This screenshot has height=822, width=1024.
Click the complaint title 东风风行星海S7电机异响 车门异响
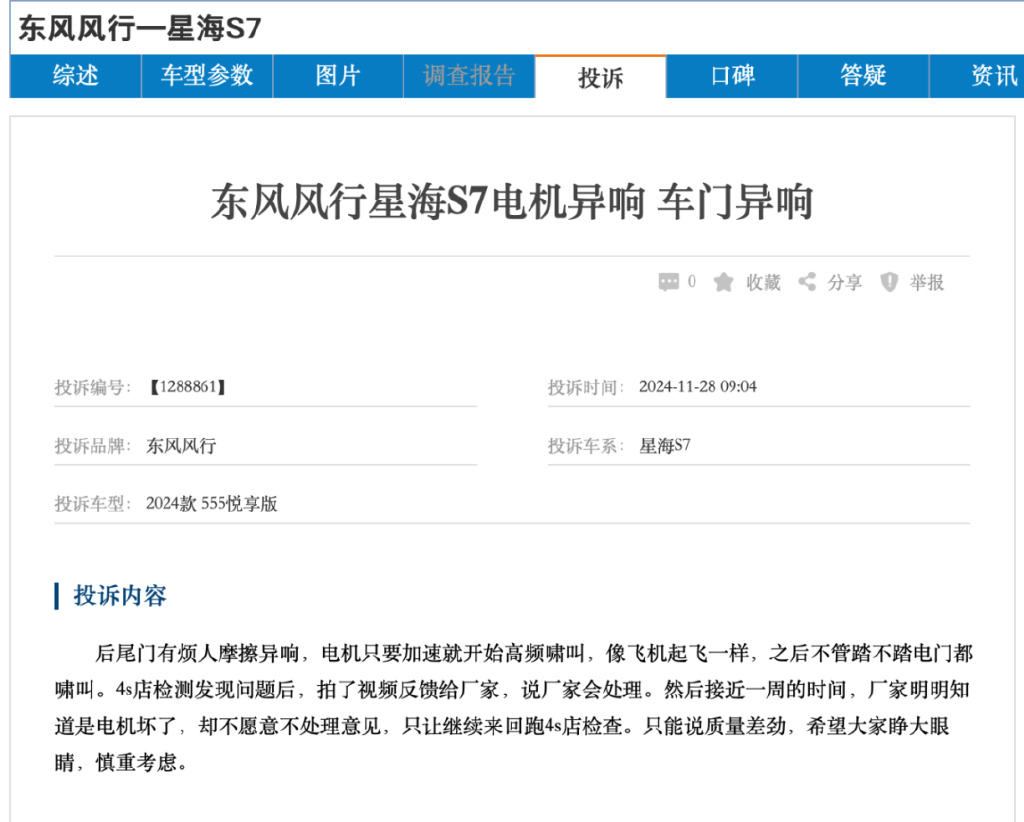click(x=512, y=202)
